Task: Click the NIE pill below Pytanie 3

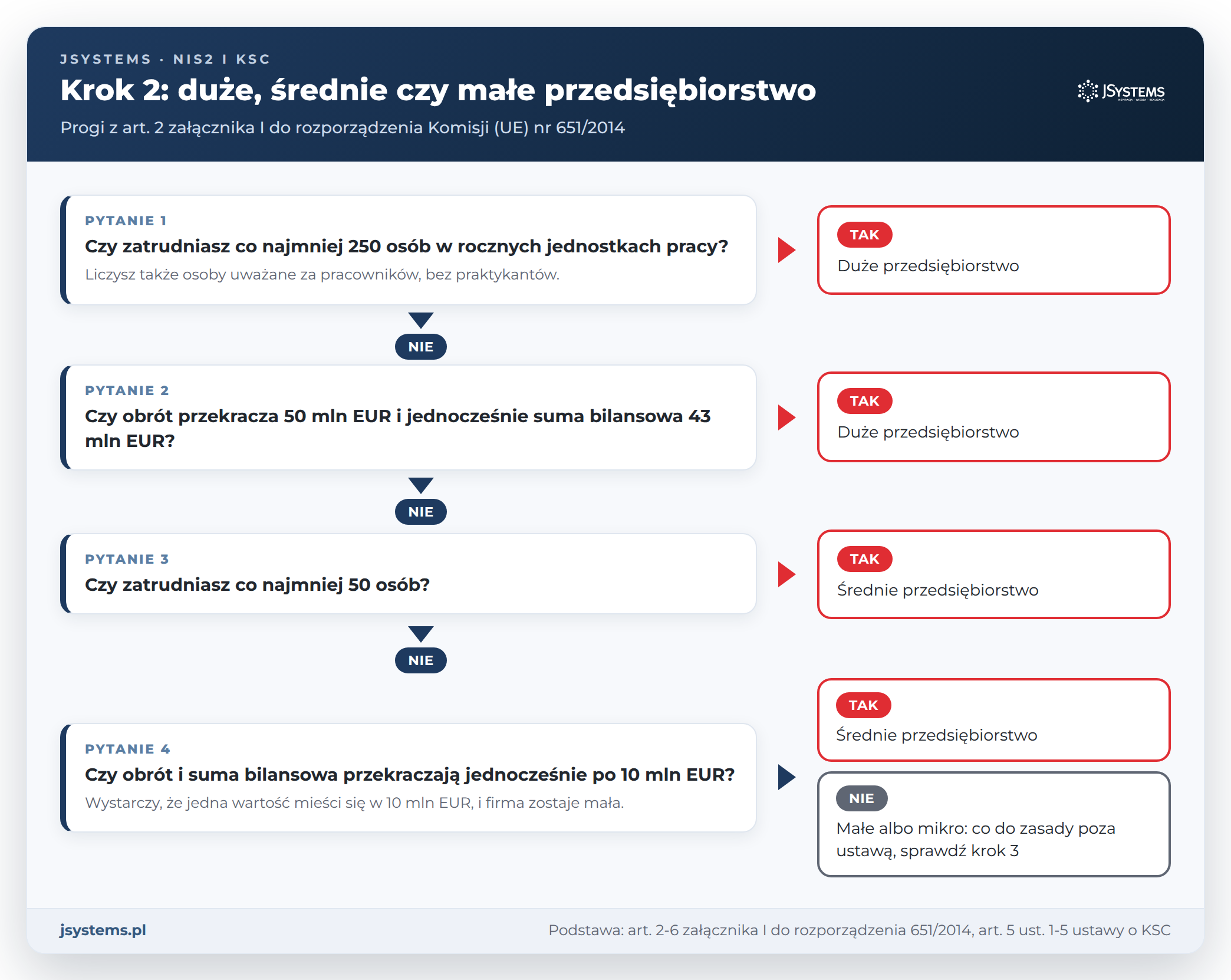Action: pos(421,660)
